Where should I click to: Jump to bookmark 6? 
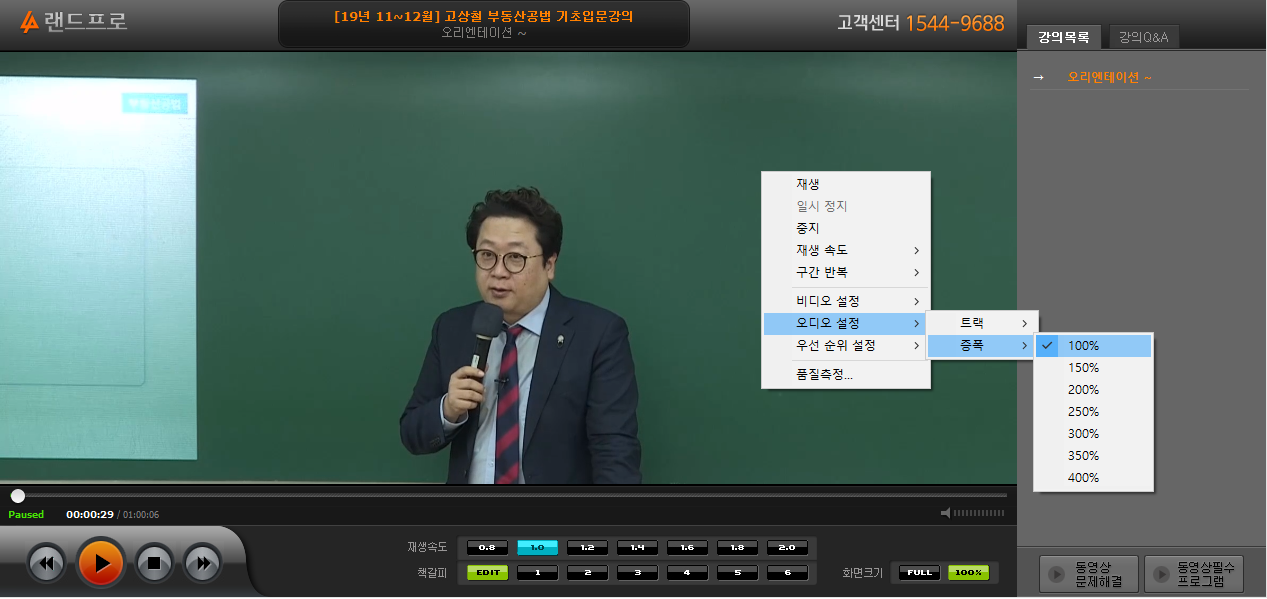click(787, 573)
